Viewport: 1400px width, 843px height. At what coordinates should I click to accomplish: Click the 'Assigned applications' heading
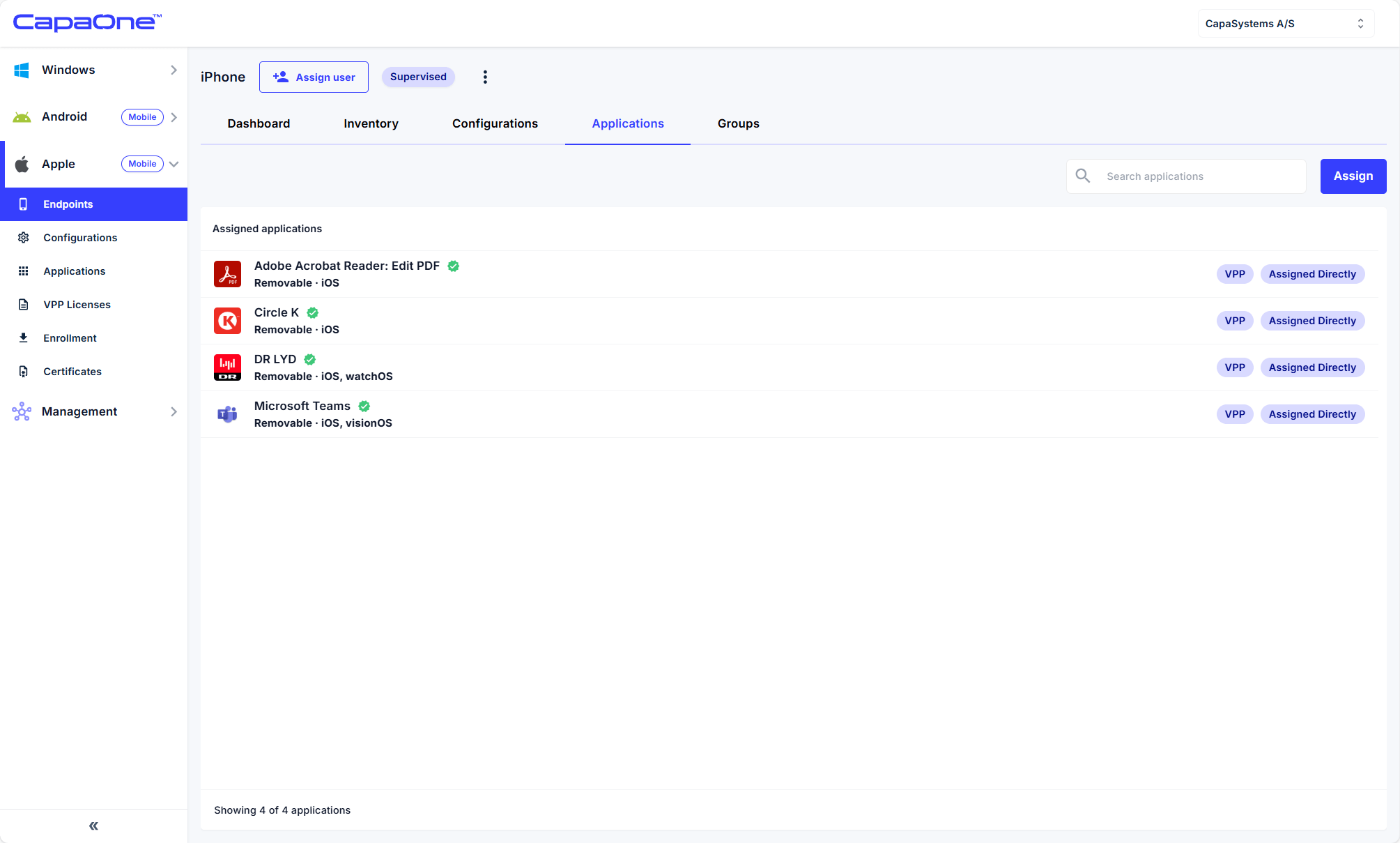267,229
